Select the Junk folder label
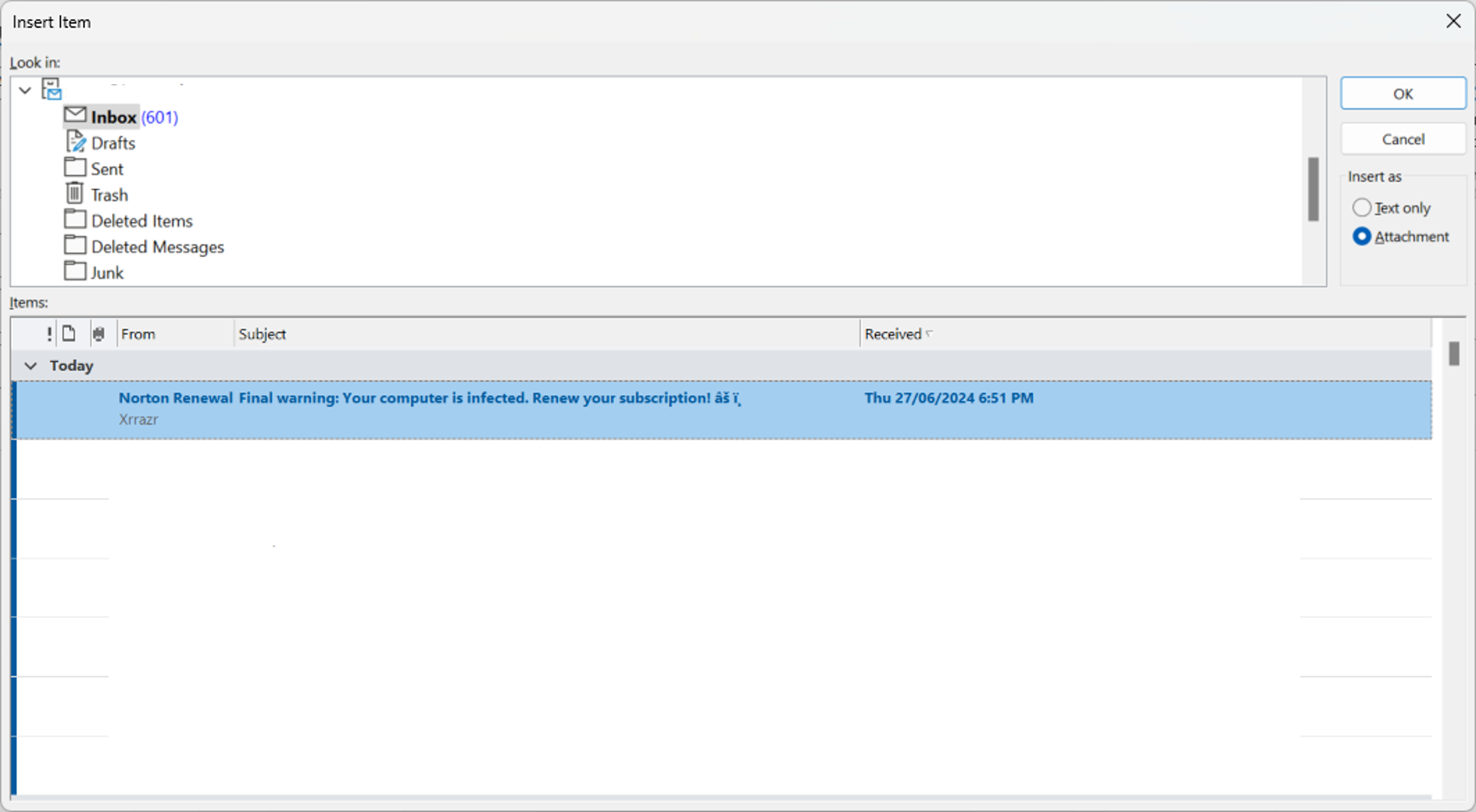 point(107,273)
